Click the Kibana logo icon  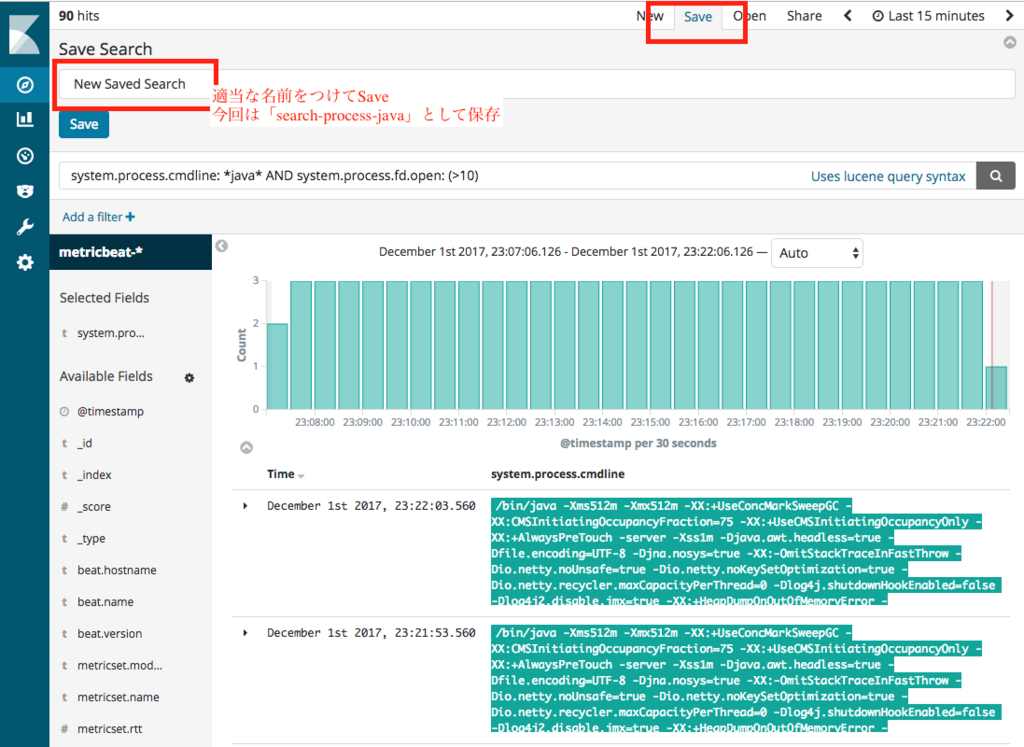tap(24, 34)
